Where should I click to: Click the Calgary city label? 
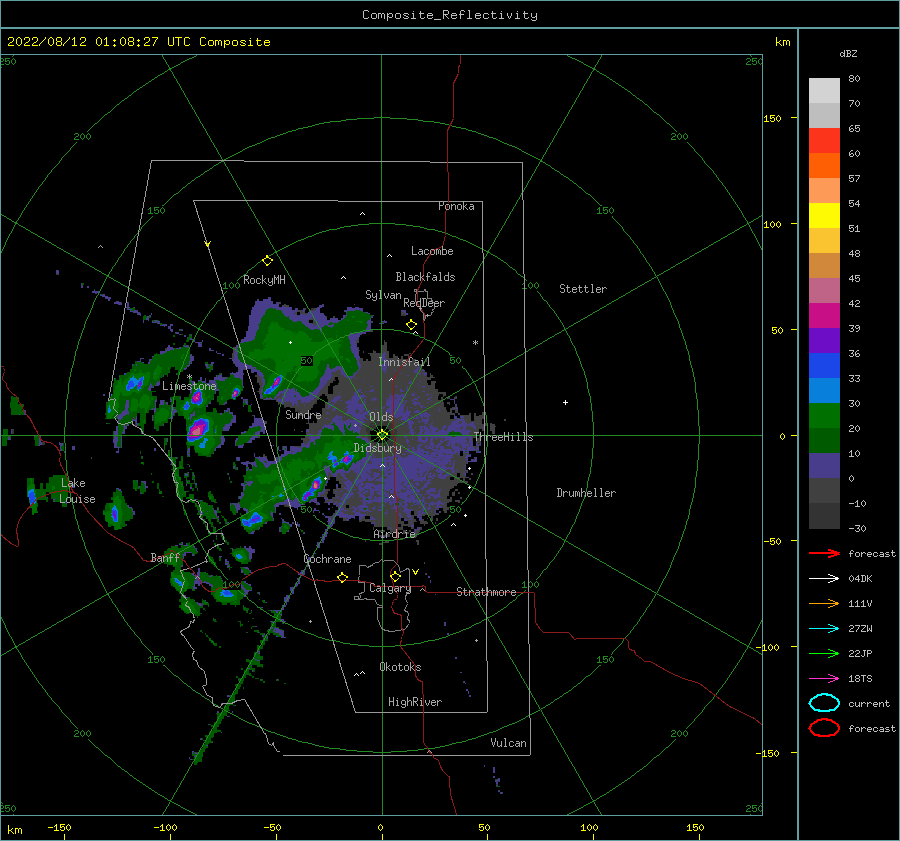[x=390, y=588]
